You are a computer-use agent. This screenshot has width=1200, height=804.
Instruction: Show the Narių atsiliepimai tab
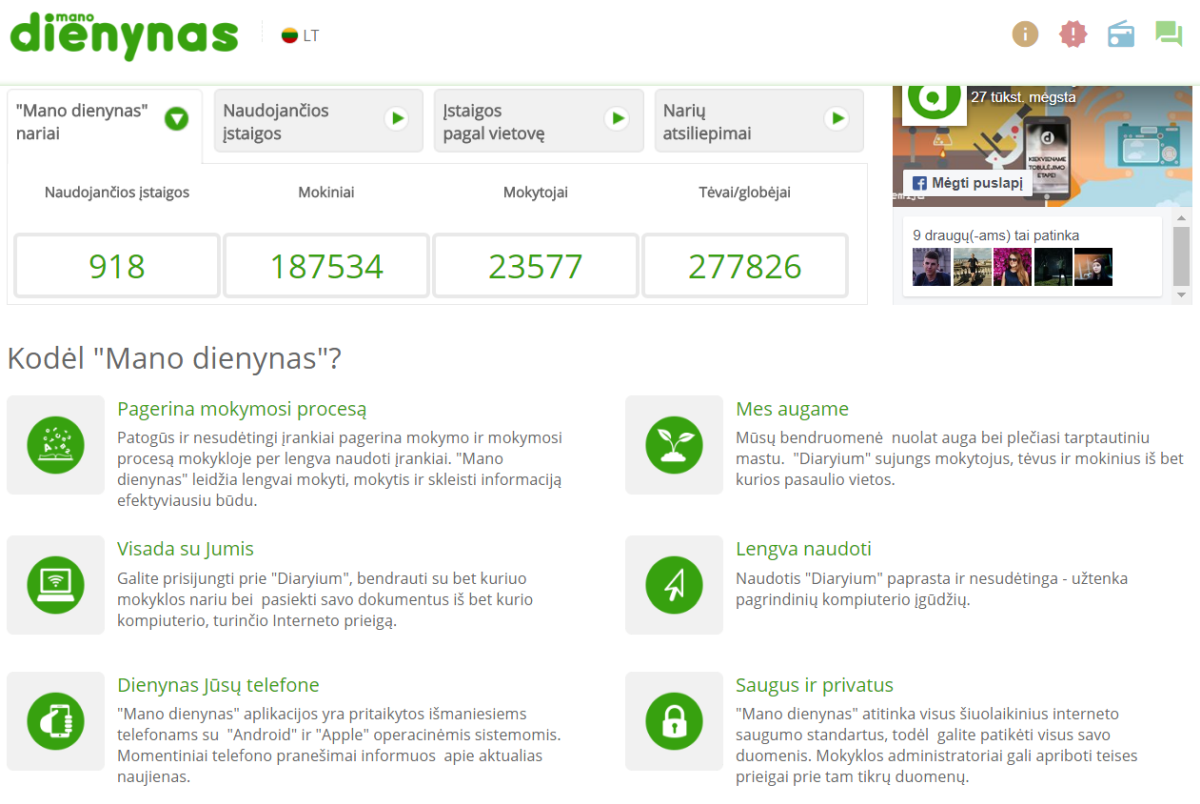pyautogui.click(x=759, y=121)
